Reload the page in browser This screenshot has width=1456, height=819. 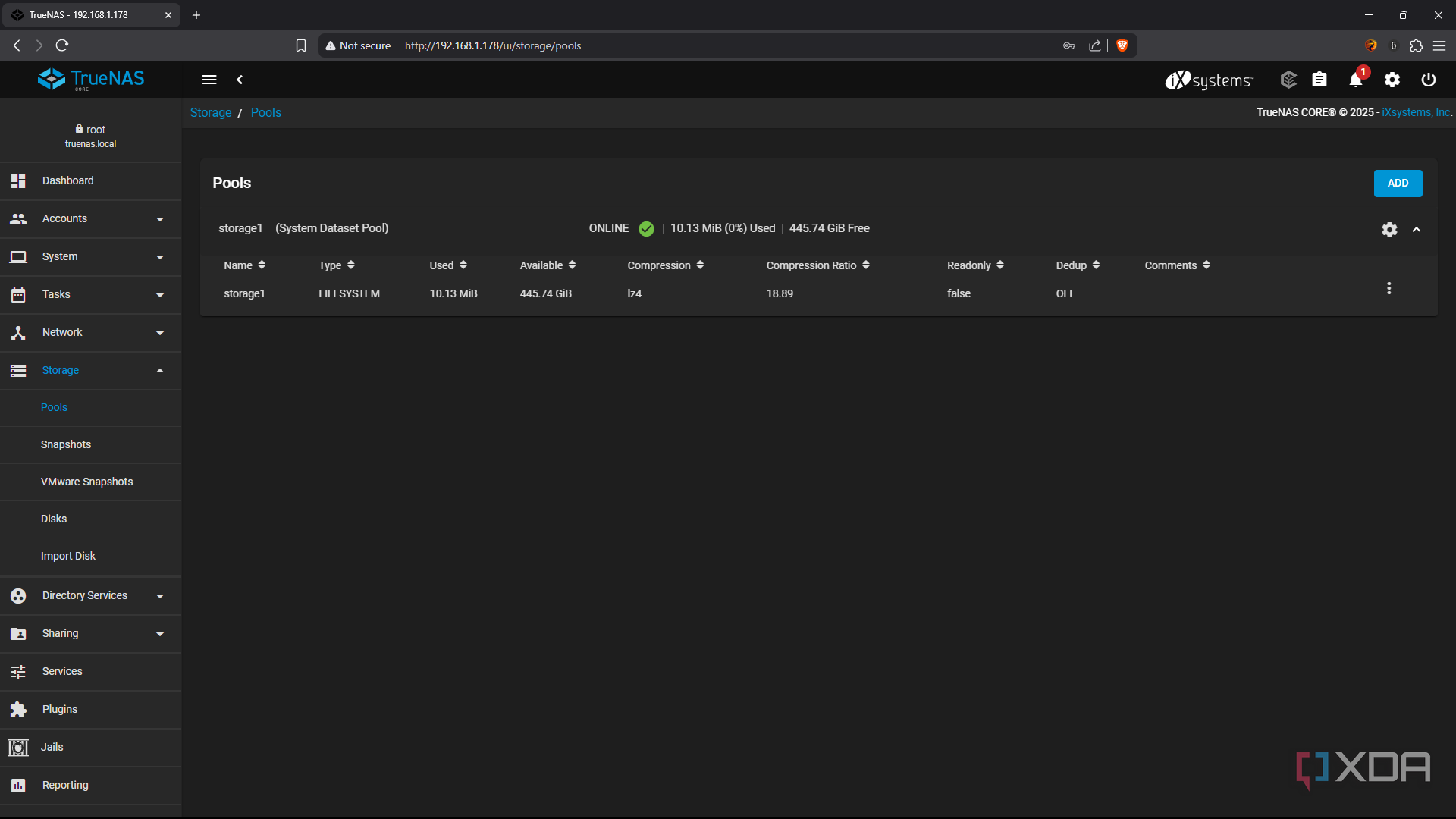[x=62, y=46]
